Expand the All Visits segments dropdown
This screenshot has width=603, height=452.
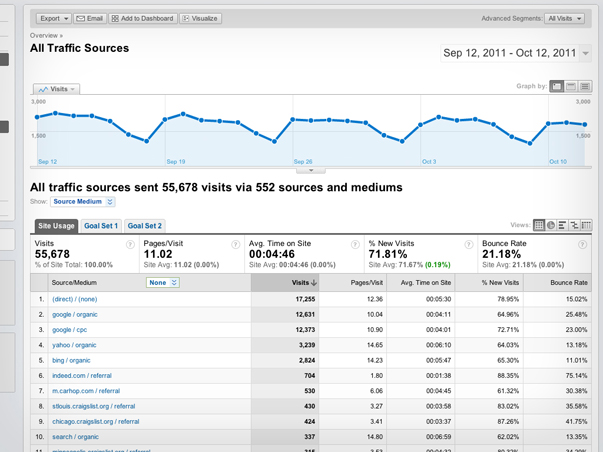pyautogui.click(x=564, y=18)
